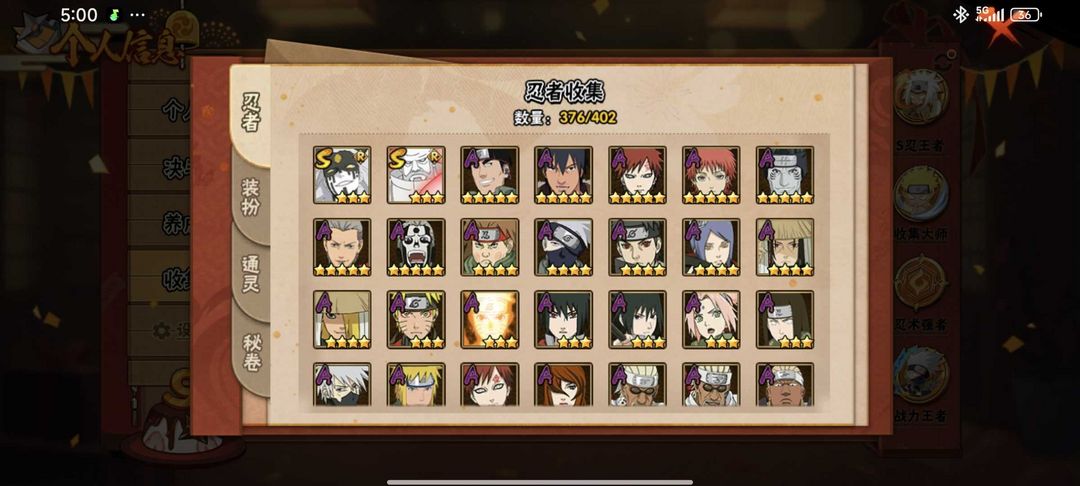This screenshot has width=1080, height=486.
Task: Select the second S-rank ninja with red glow
Action: click(x=416, y=175)
